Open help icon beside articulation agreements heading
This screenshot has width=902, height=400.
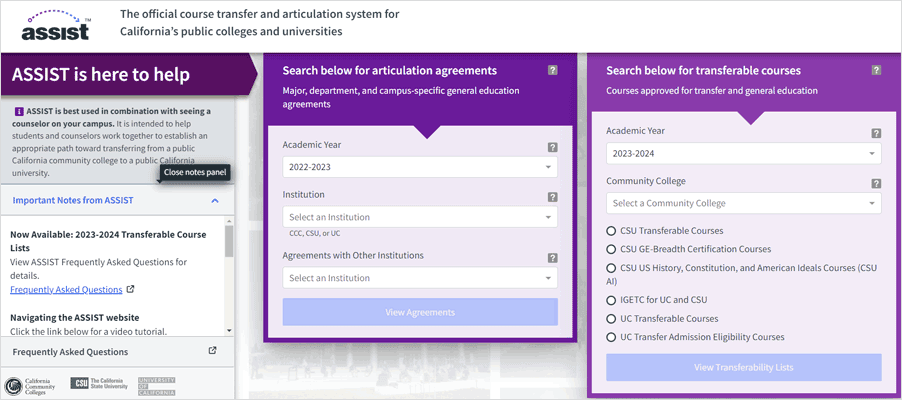tap(552, 70)
